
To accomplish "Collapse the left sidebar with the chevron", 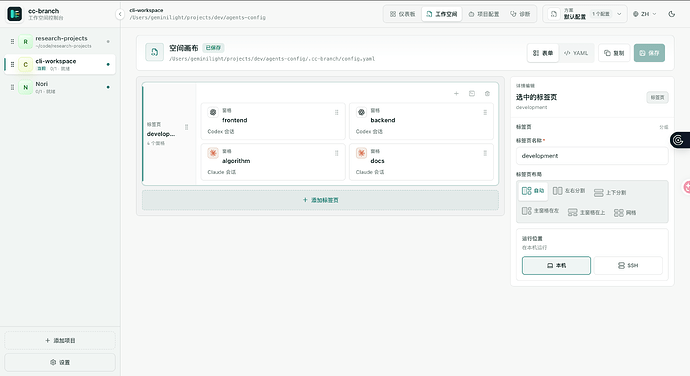I will (x=120, y=14).
